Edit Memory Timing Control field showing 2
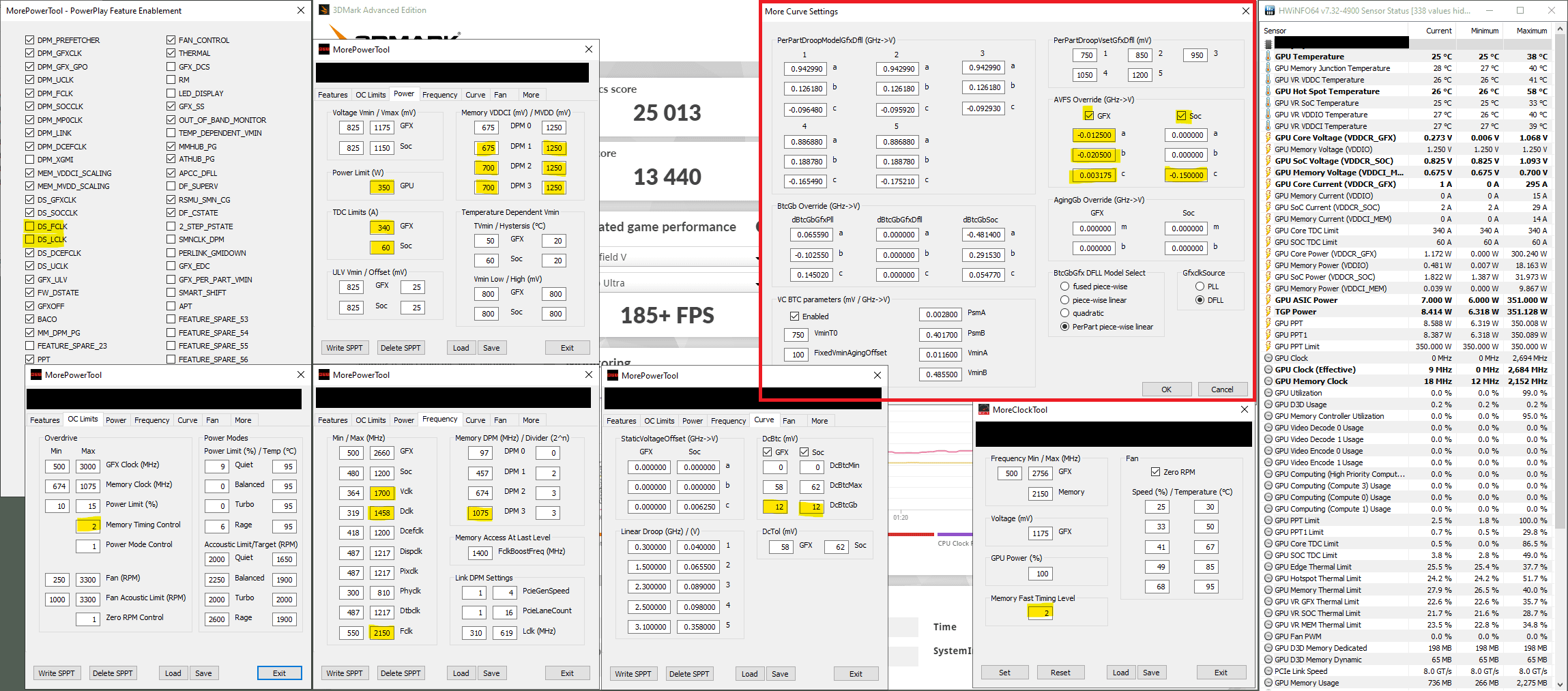Screen dimensions: 1568x691 pyautogui.click(x=88, y=527)
